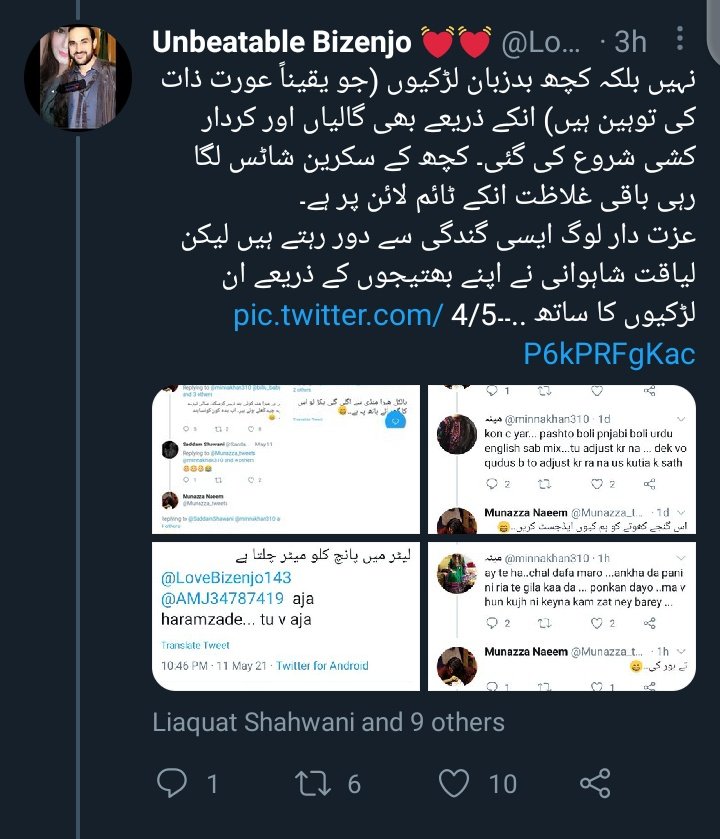Share the tweet via the share icon
The height and width of the screenshot is (839, 720).
595,783
